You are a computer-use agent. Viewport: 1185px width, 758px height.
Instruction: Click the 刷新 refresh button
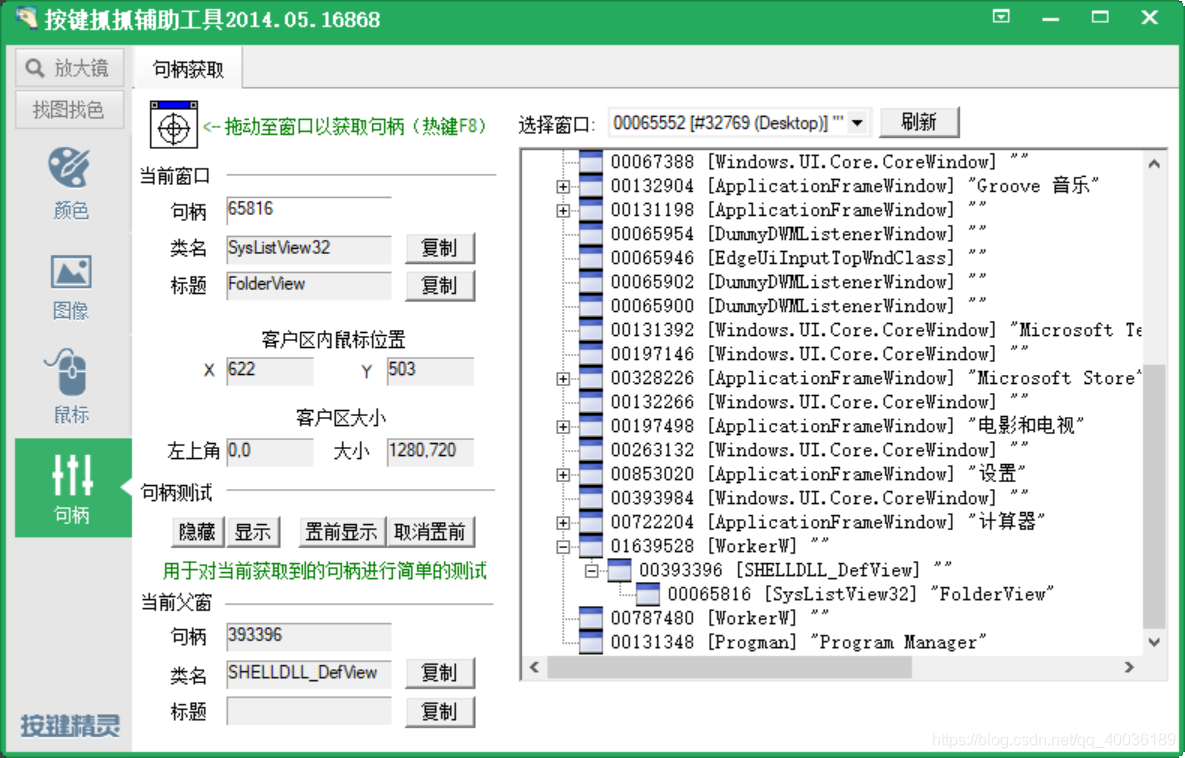click(919, 122)
